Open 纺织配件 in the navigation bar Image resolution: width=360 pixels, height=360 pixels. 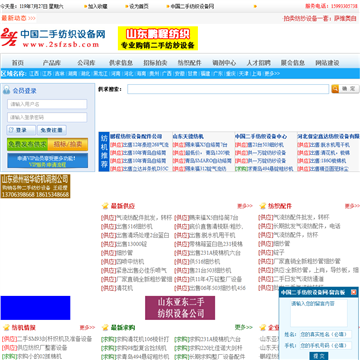pos(190,63)
